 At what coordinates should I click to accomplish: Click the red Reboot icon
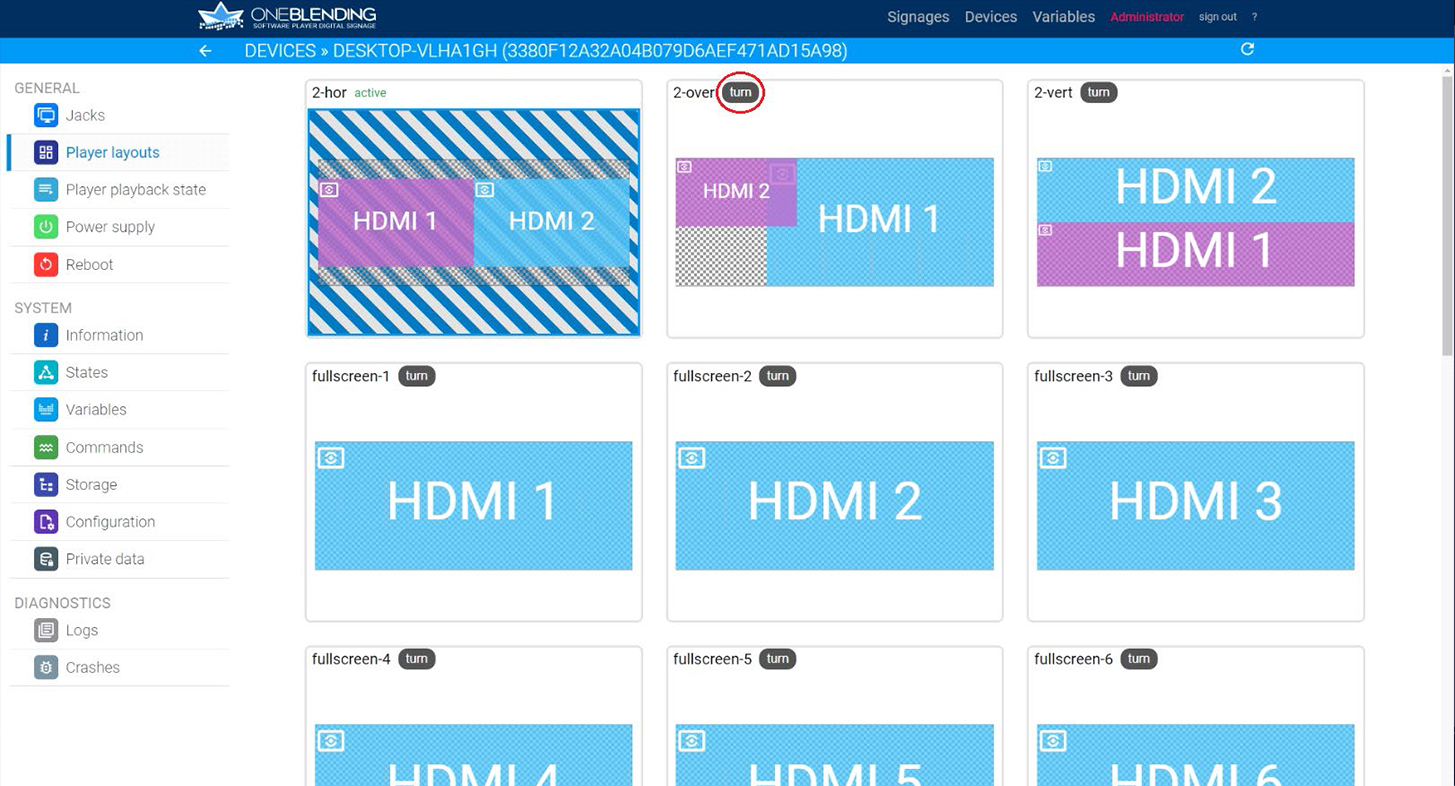click(46, 265)
